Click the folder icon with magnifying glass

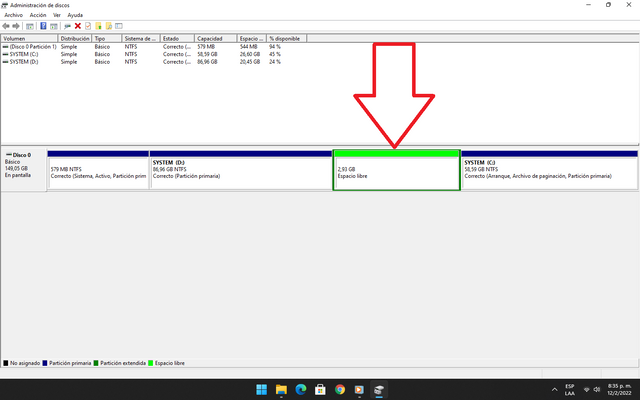click(109, 26)
